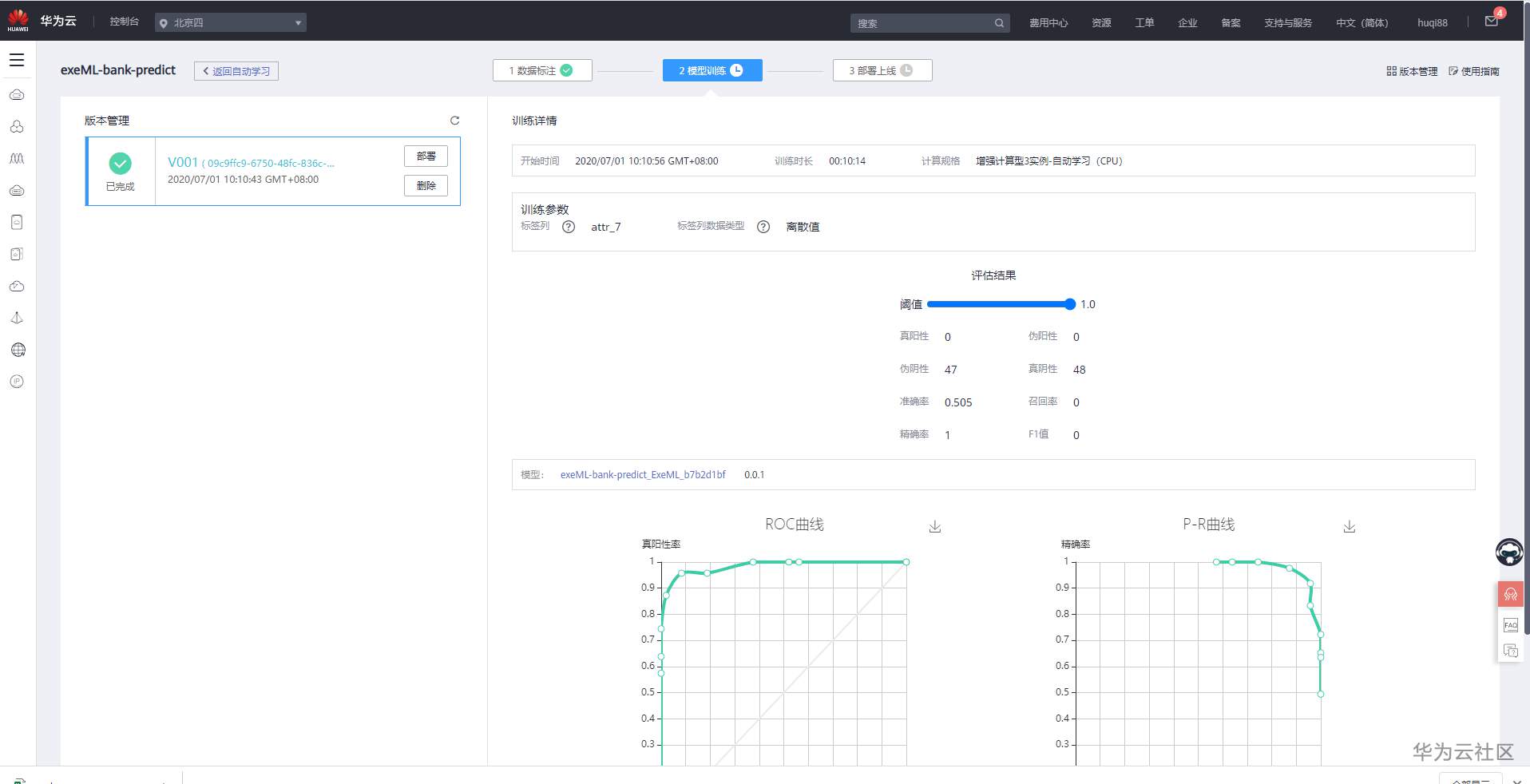Screen dimensions: 1530x784
Task: Click the location pin in region selector
Action: click(x=164, y=23)
